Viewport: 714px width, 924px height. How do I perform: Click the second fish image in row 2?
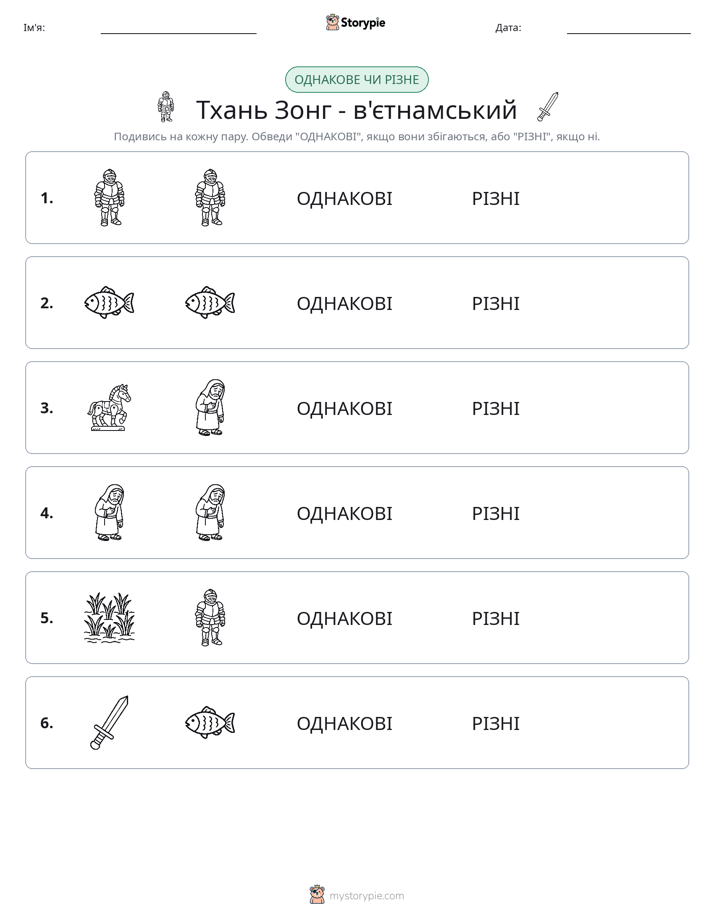pos(210,303)
